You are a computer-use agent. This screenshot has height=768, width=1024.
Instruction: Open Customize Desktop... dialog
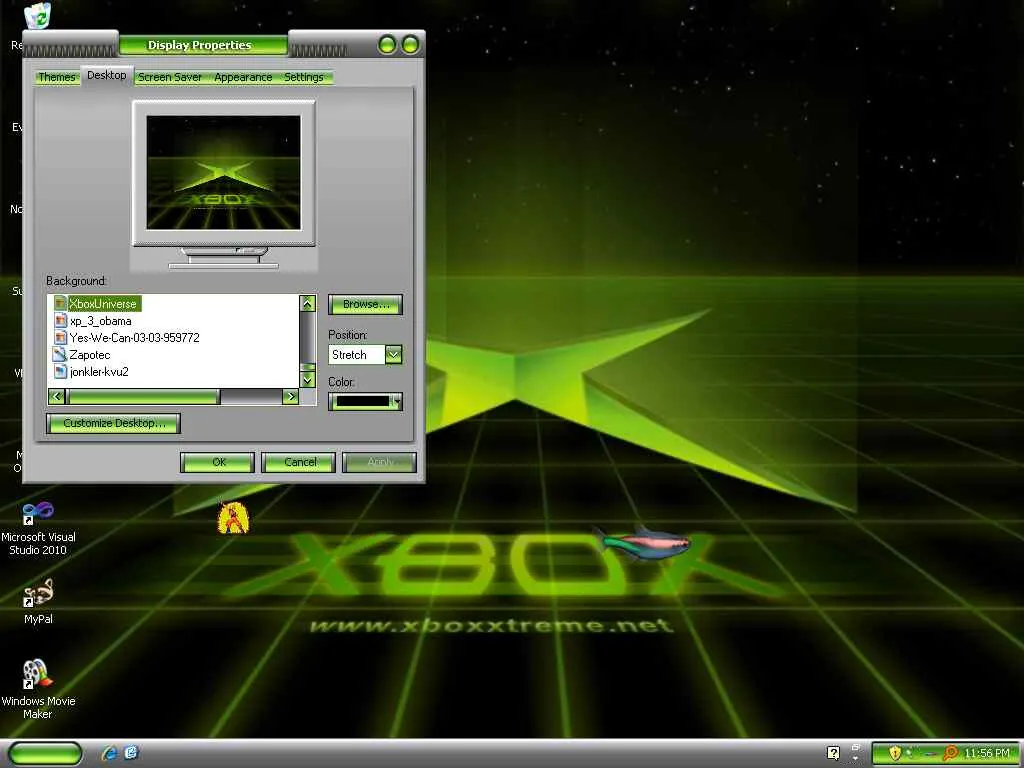114,423
